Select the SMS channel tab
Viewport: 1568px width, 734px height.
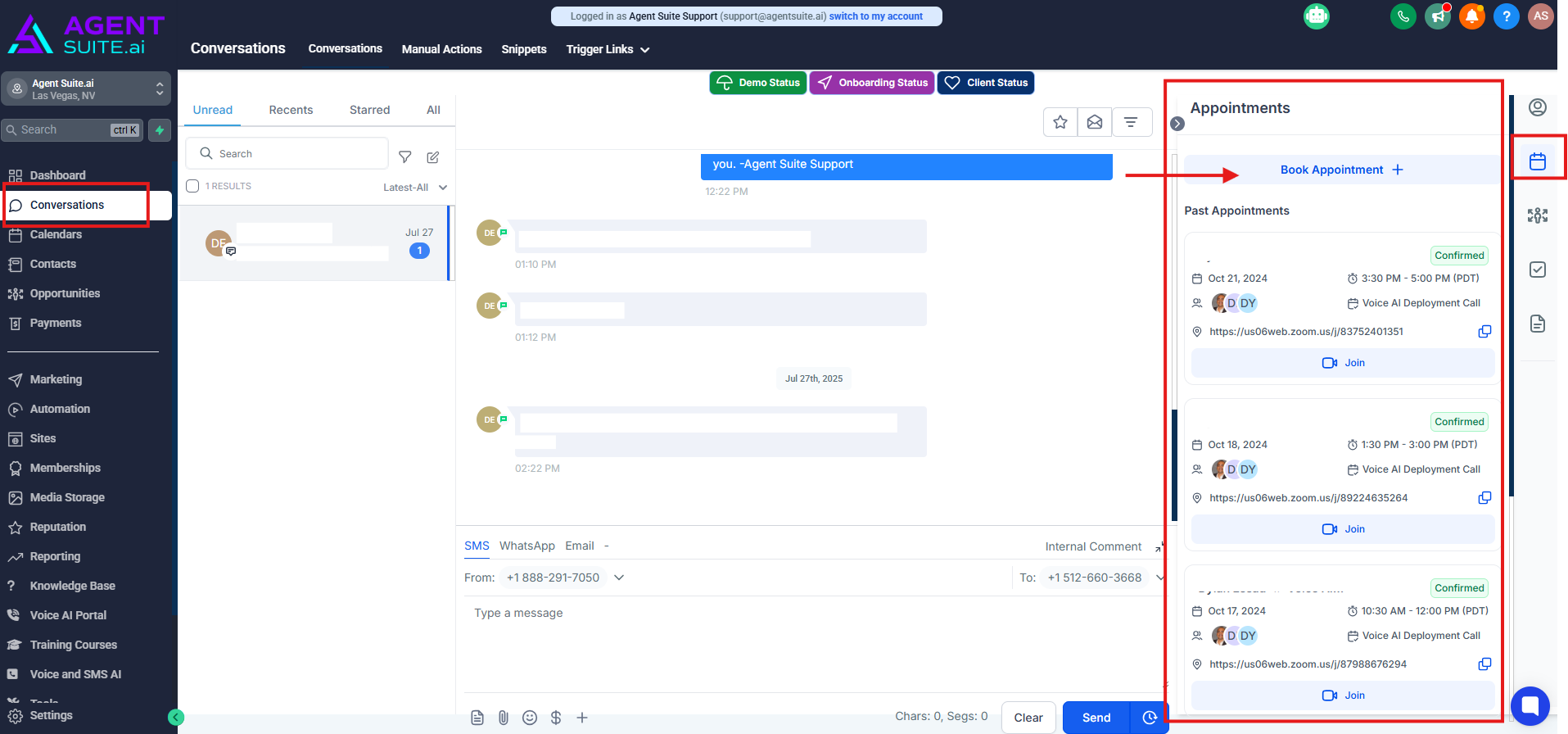coord(477,546)
